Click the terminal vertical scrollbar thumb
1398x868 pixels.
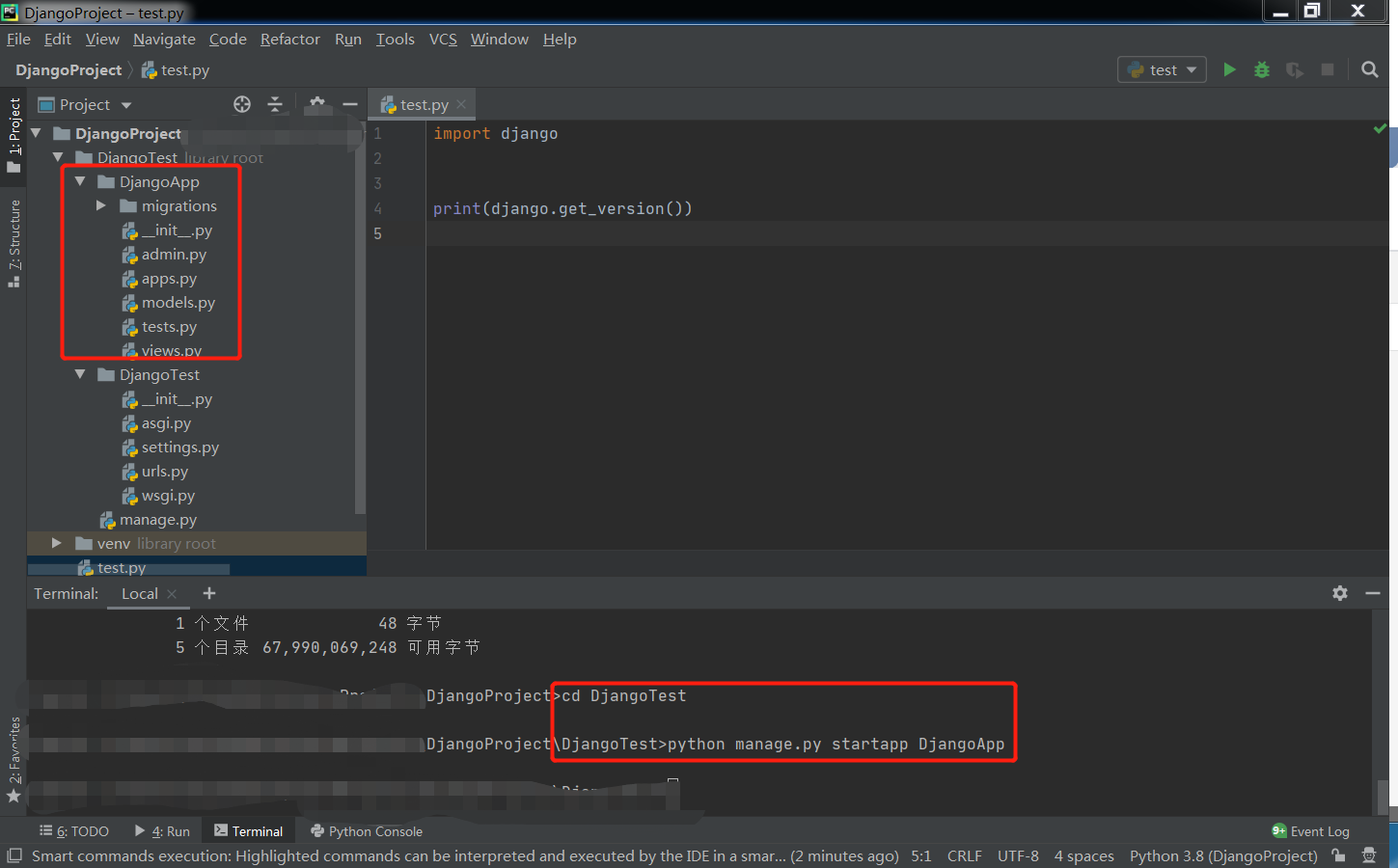click(1383, 796)
